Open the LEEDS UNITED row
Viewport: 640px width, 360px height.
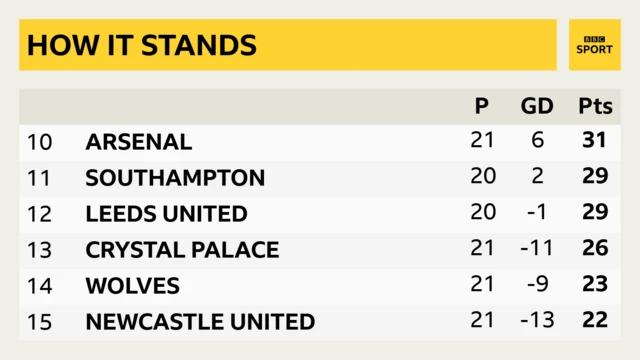(320, 214)
